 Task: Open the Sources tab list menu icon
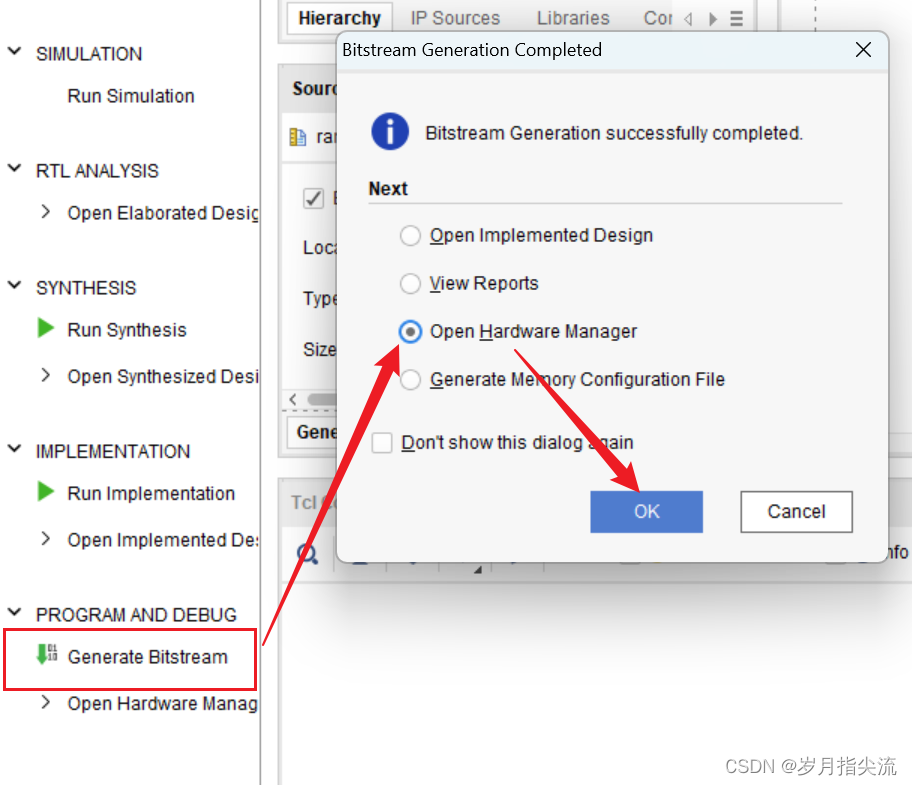click(x=736, y=19)
